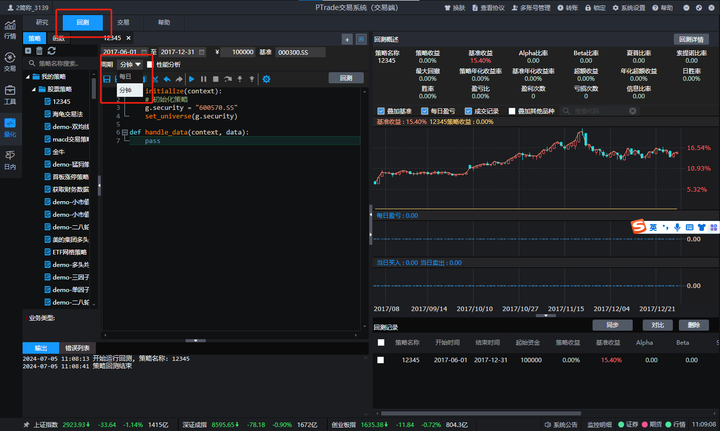Click the refresh strategy list icon

coord(50,50)
